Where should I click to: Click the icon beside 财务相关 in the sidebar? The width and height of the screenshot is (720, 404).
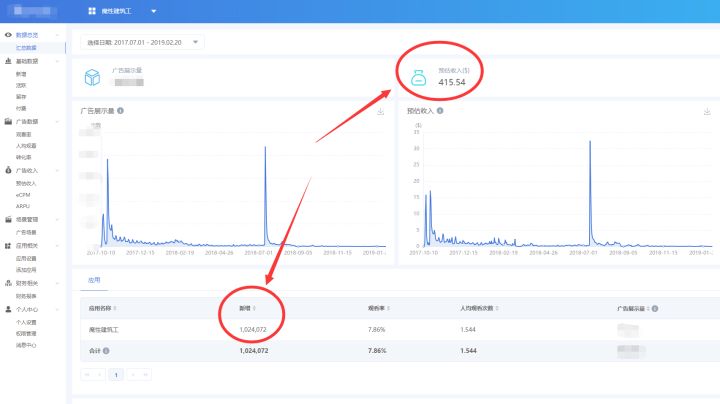point(8,283)
